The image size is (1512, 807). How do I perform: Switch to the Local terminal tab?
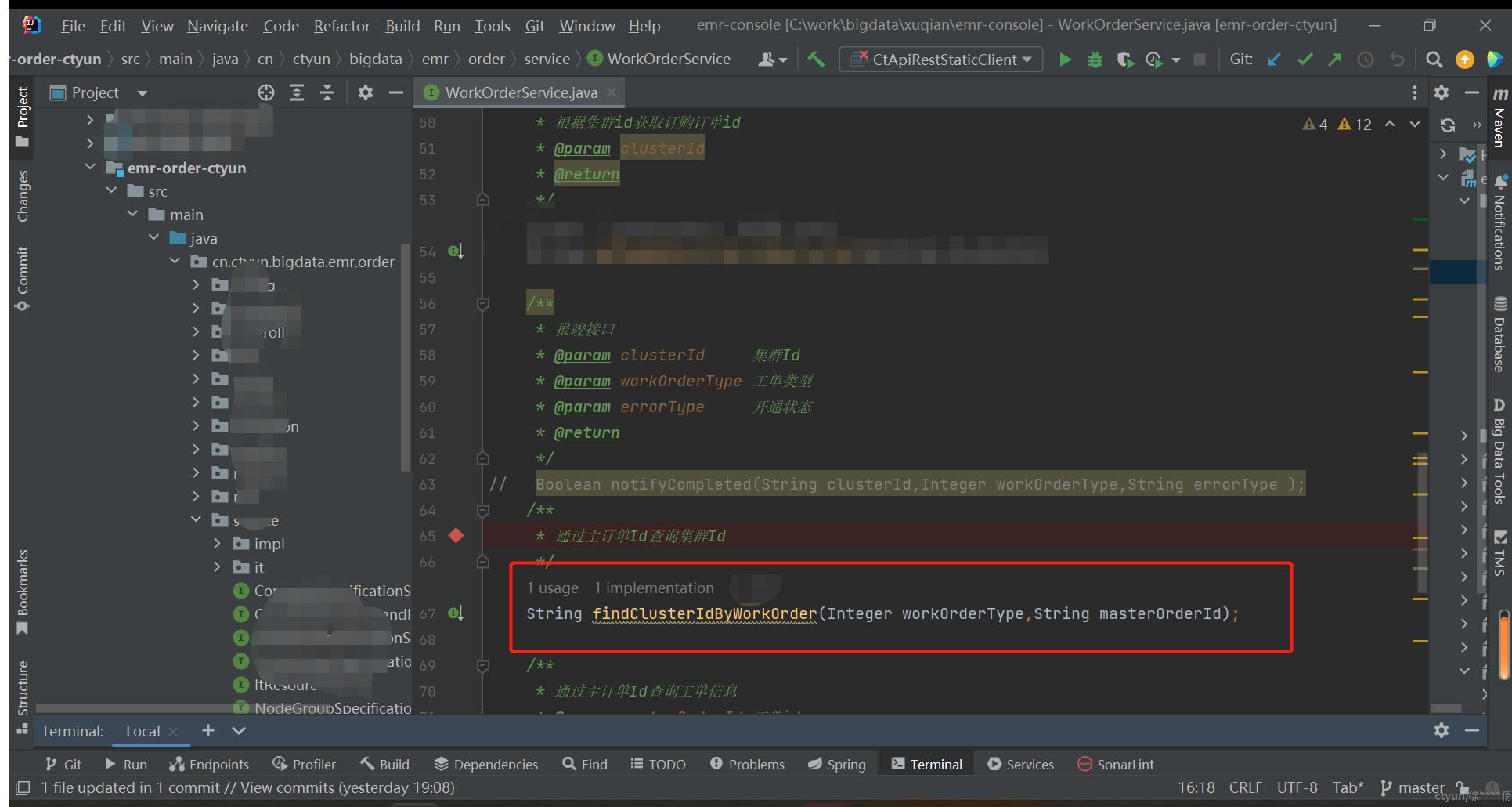[x=143, y=731]
